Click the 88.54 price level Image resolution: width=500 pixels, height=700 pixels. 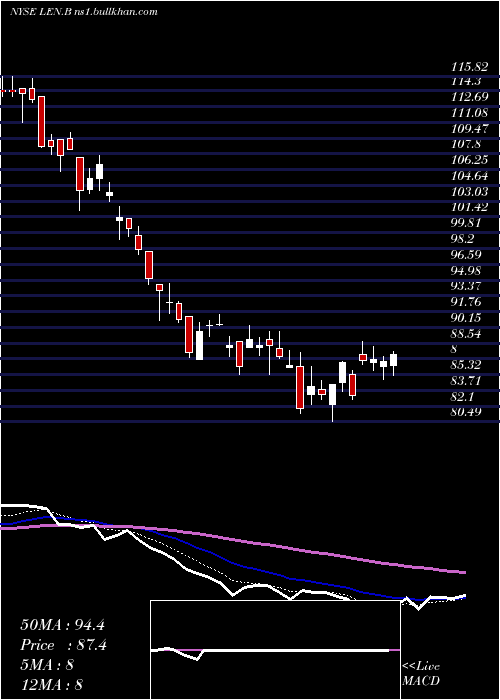pos(466,333)
